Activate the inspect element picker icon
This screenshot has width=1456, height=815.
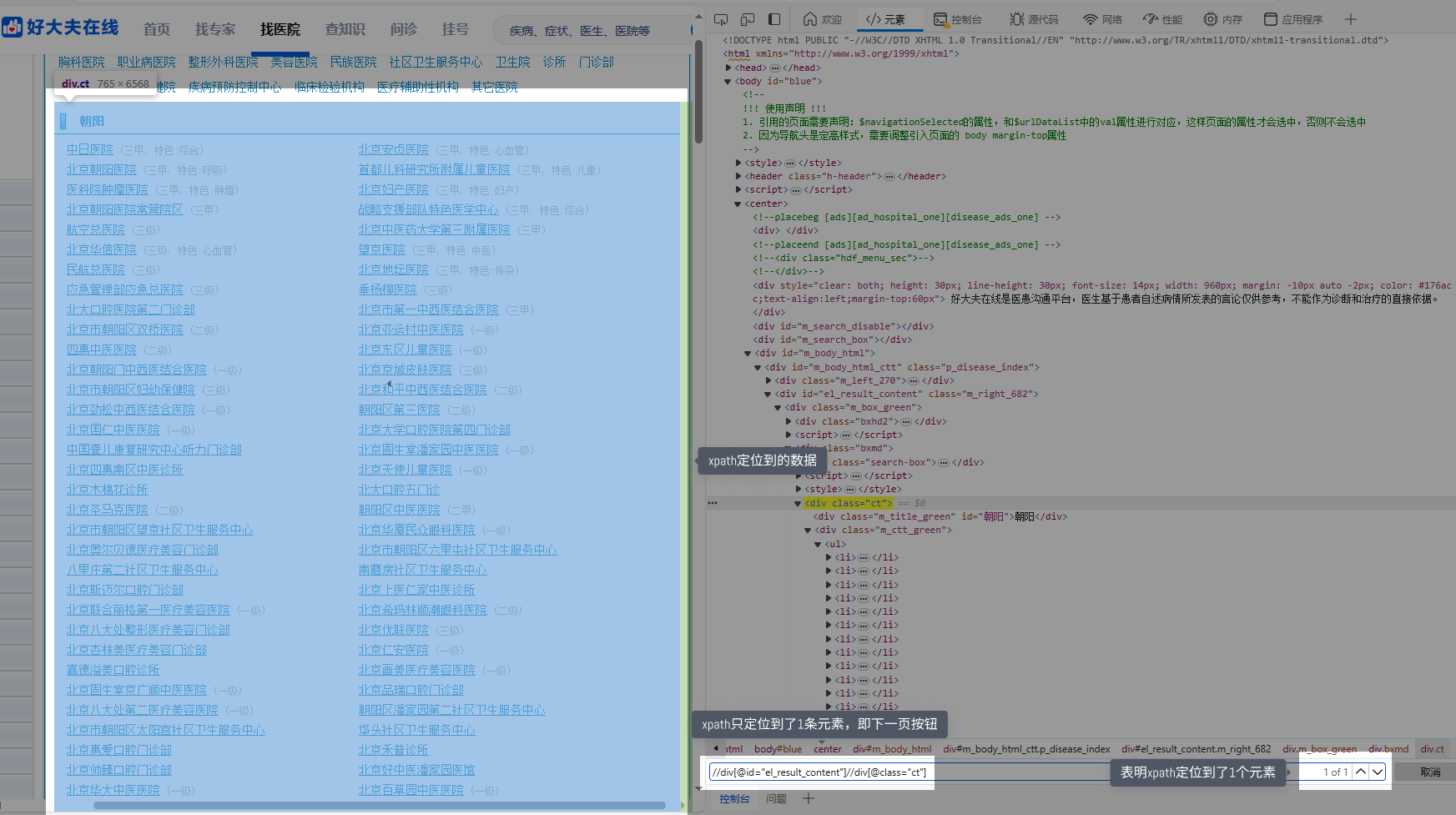[721, 19]
